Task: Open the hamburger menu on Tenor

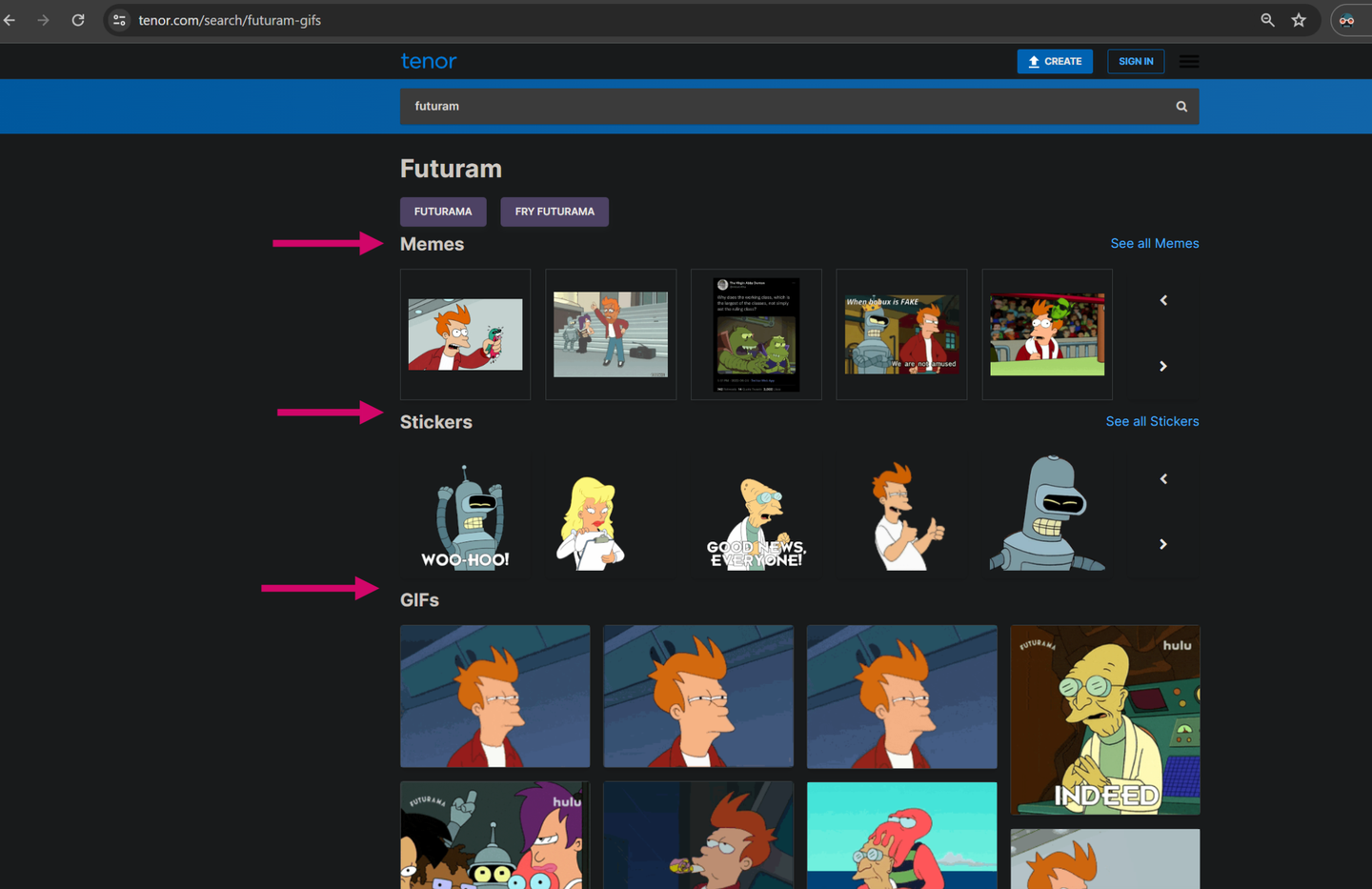Action: (x=1189, y=61)
